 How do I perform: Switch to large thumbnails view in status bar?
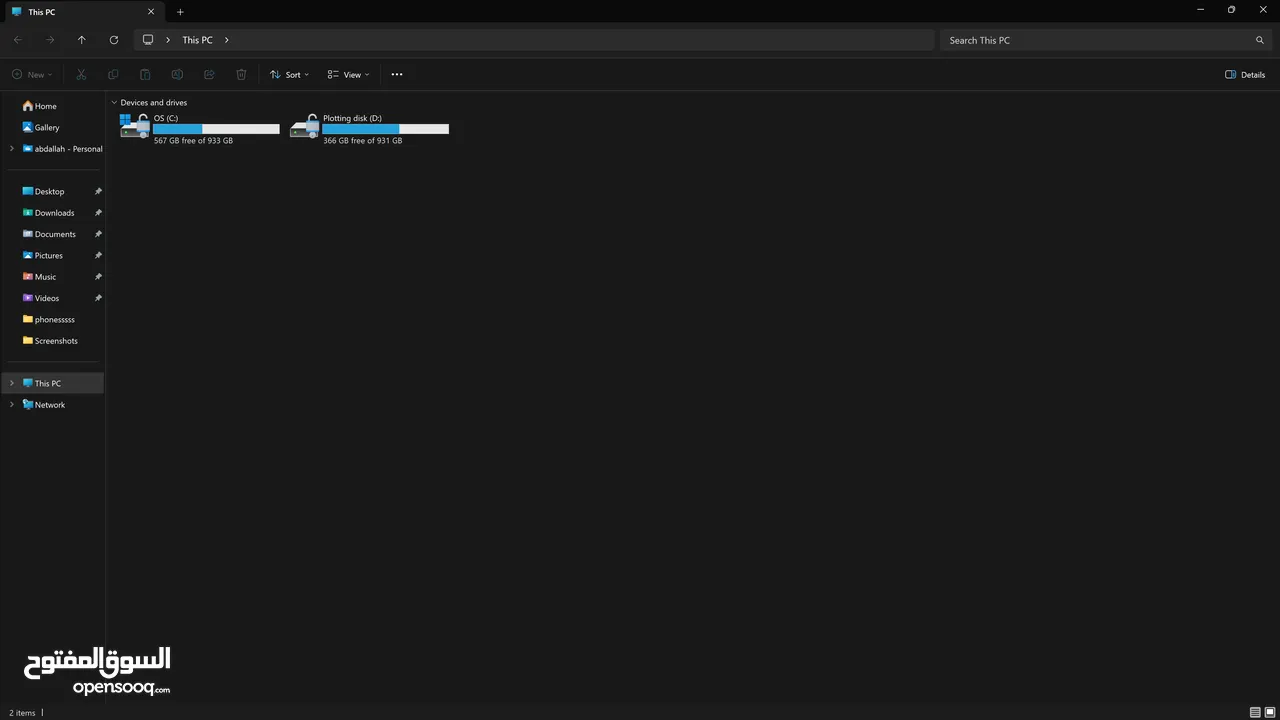click(x=1270, y=712)
